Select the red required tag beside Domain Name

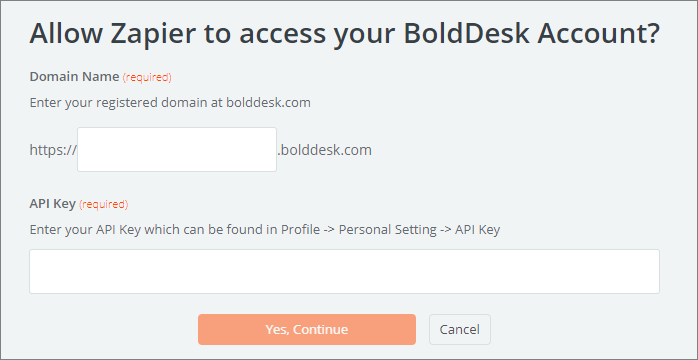(147, 77)
